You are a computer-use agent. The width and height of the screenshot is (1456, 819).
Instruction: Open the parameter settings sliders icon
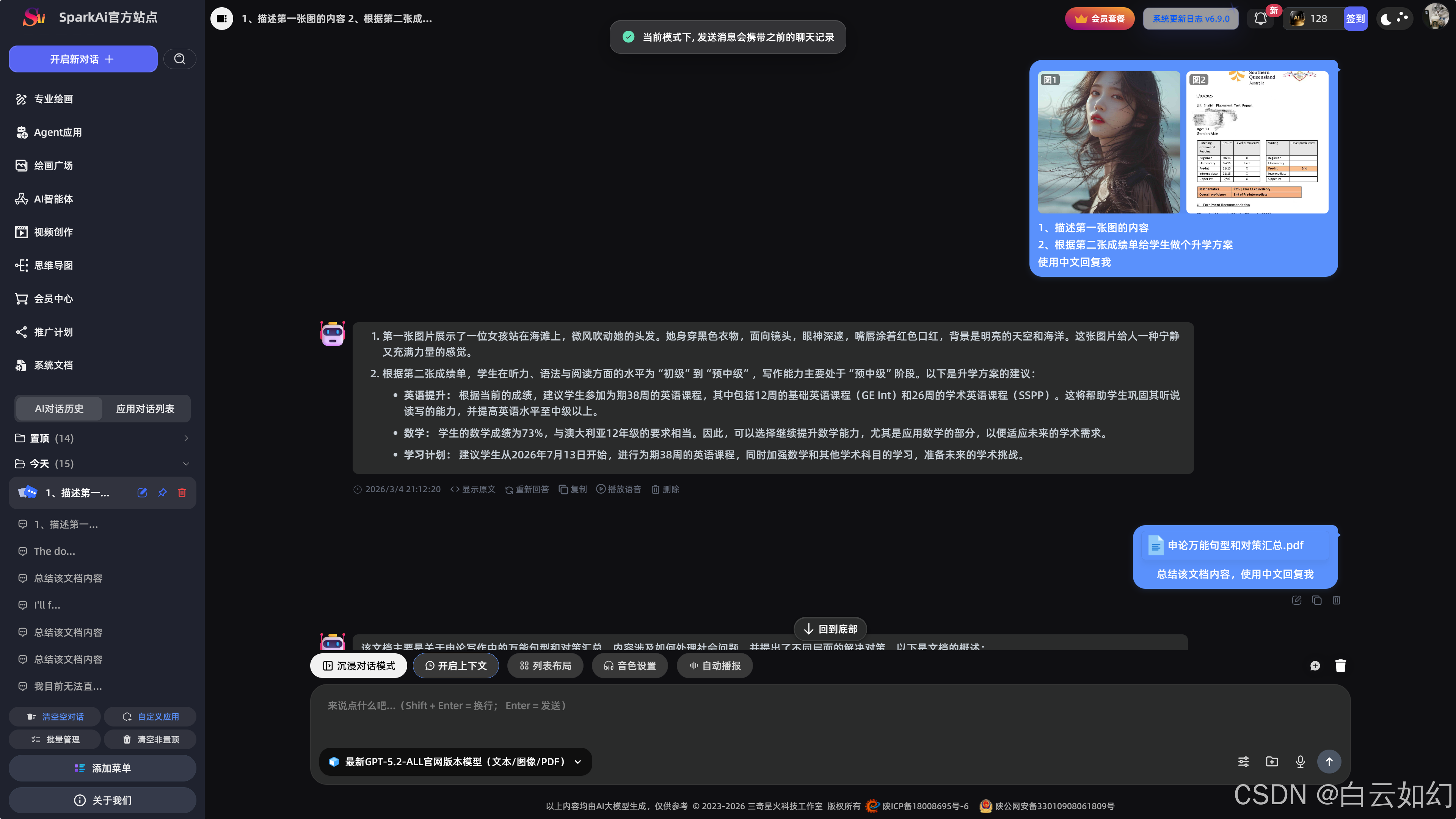pos(1244,761)
